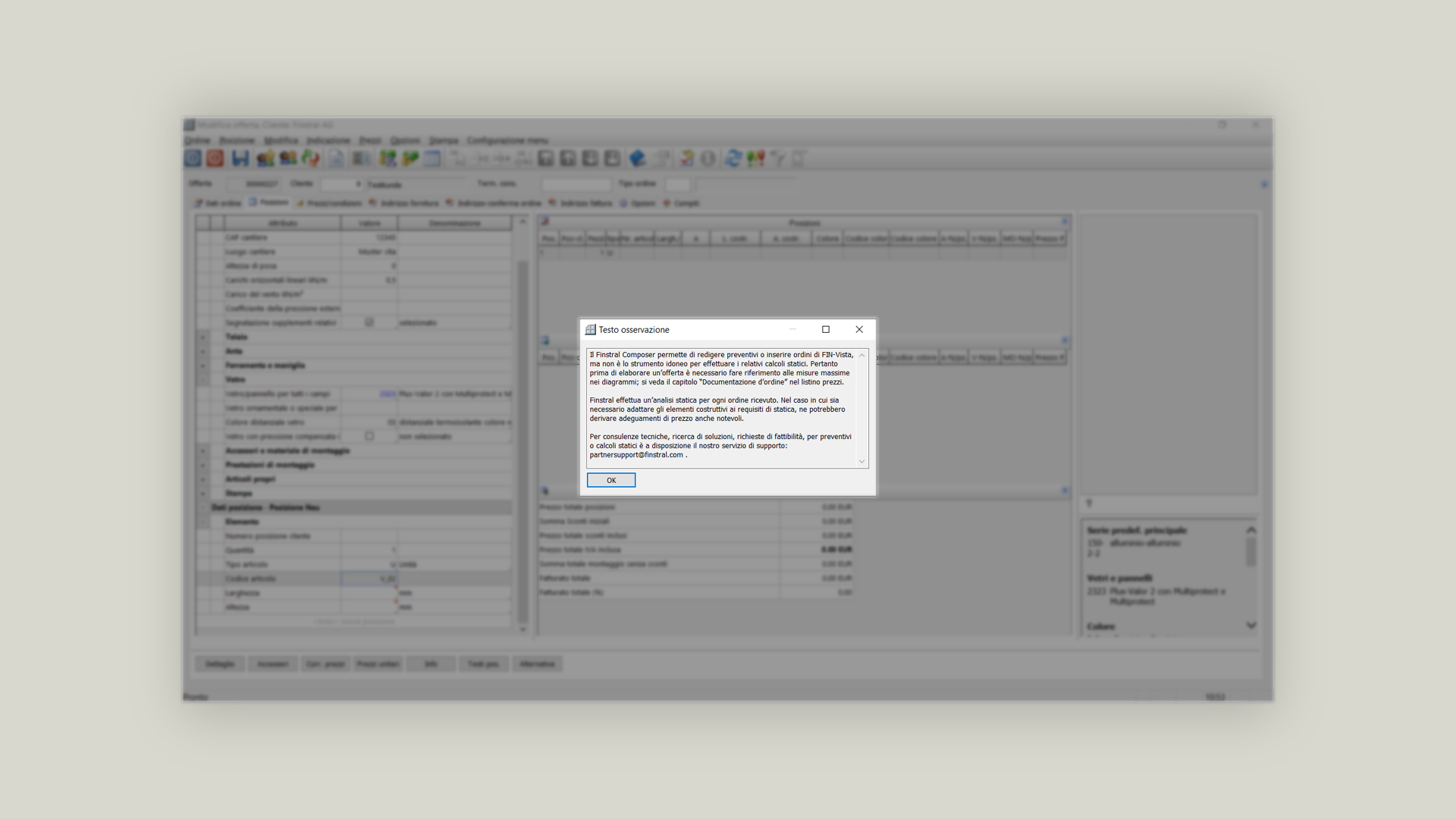Open the Indicazione menu
The height and width of the screenshot is (819, 1456).
(x=328, y=140)
